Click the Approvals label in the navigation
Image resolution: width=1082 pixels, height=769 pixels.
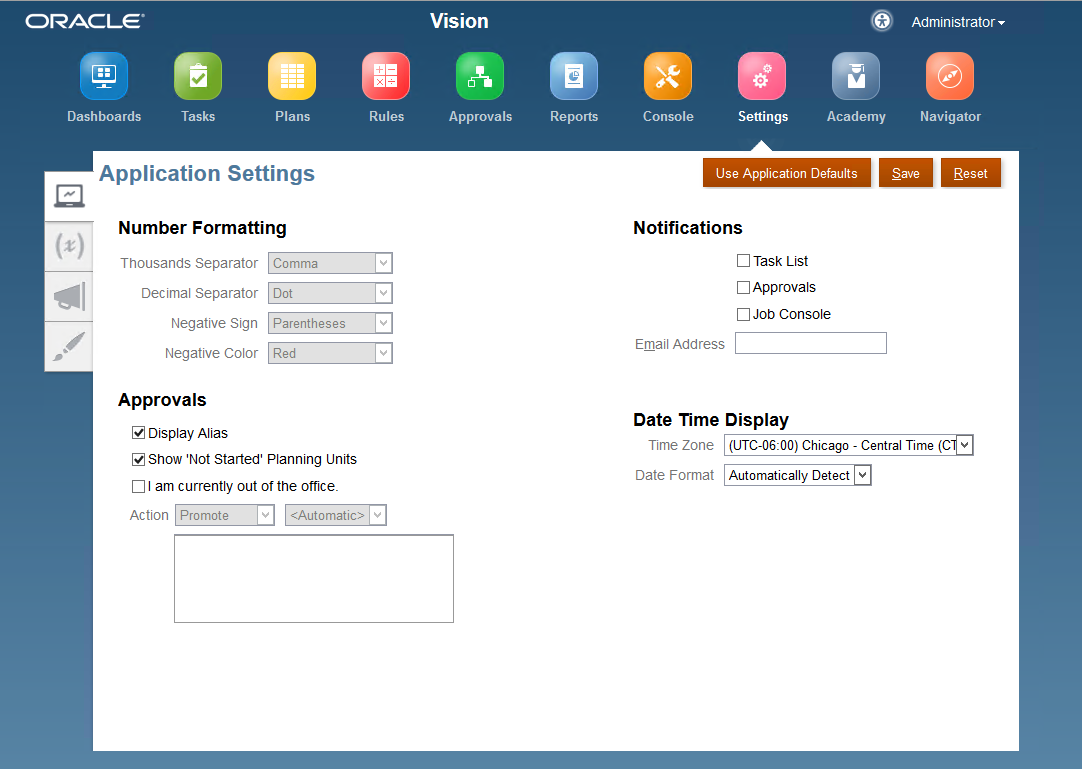click(480, 117)
